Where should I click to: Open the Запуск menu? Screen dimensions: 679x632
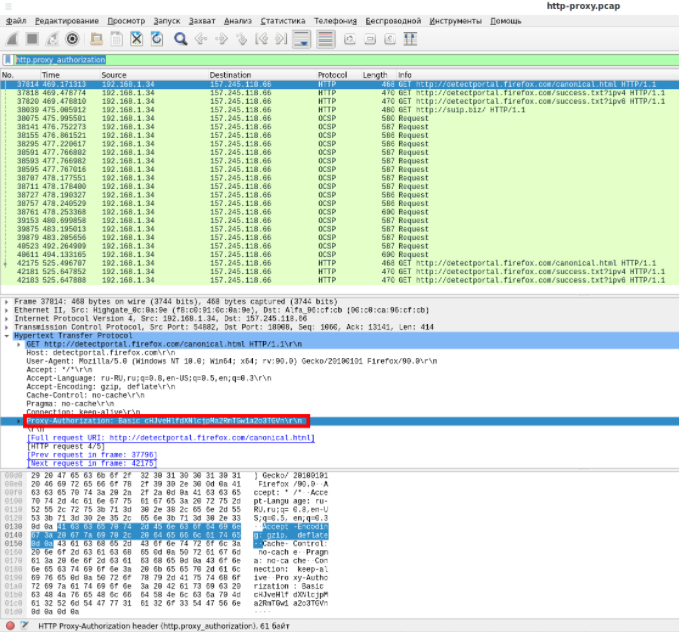tap(167, 21)
